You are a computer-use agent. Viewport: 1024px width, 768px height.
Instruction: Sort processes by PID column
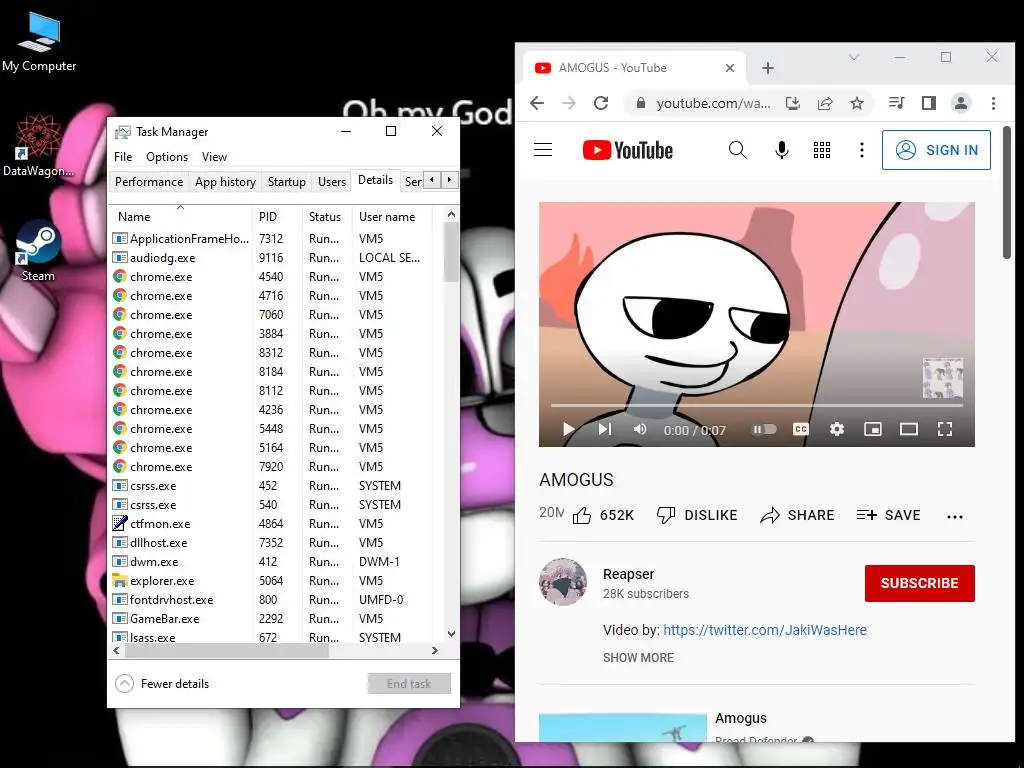pyautogui.click(x=277, y=216)
